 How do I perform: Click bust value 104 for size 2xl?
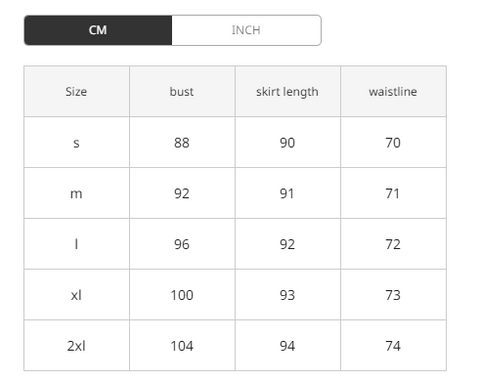182,346
